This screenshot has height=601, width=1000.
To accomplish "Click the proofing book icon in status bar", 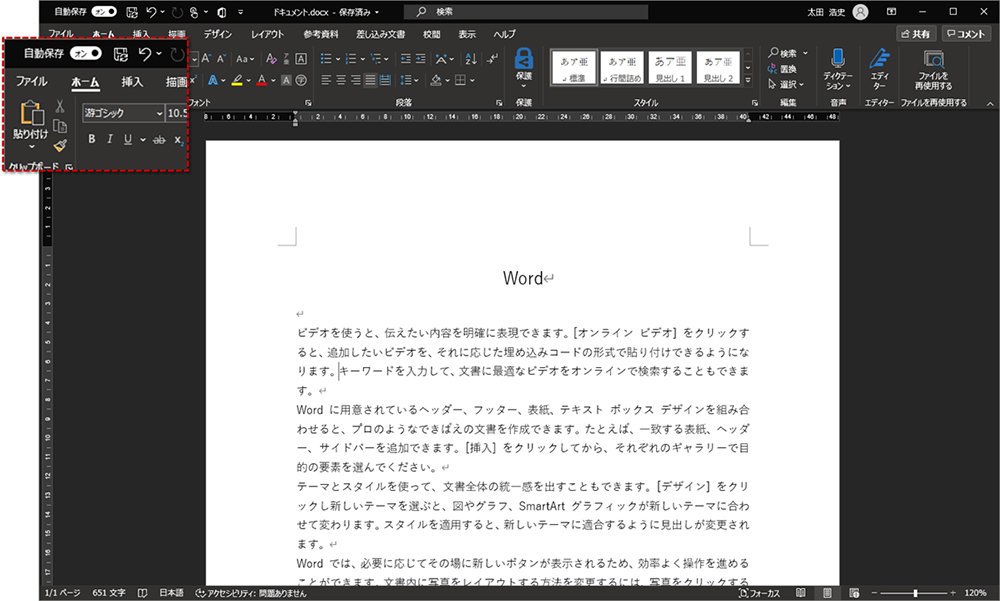I will 142,593.
